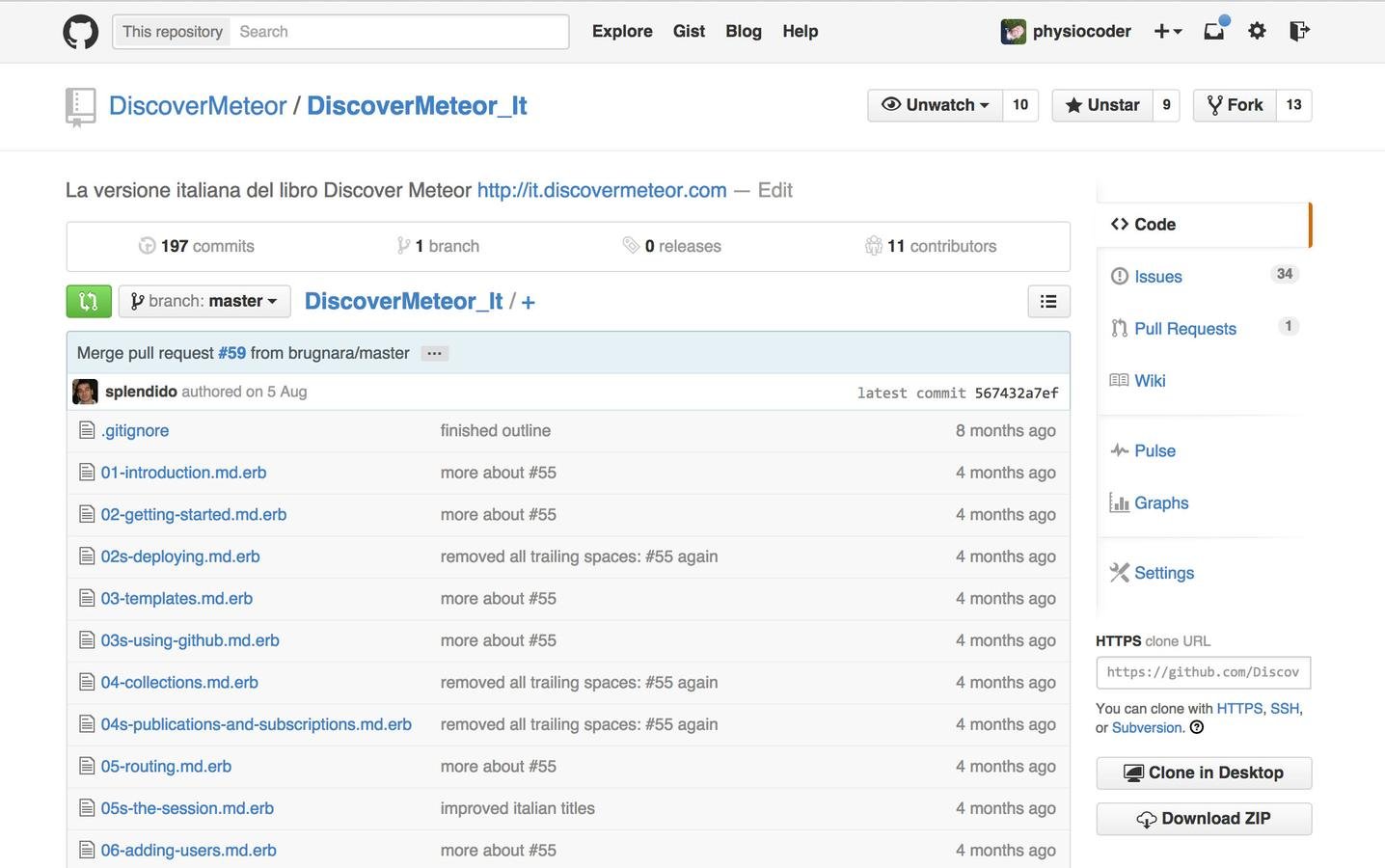Open the Code tab
Image resolution: width=1385 pixels, height=868 pixels.
(x=1203, y=225)
